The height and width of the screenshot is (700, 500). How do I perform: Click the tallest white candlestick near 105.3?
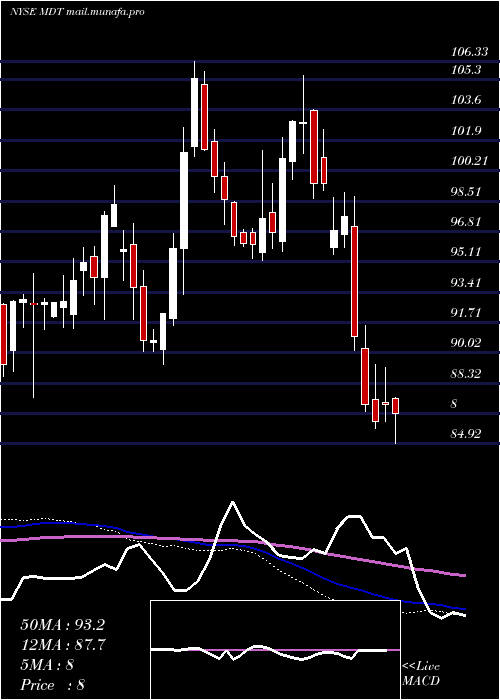194,112
